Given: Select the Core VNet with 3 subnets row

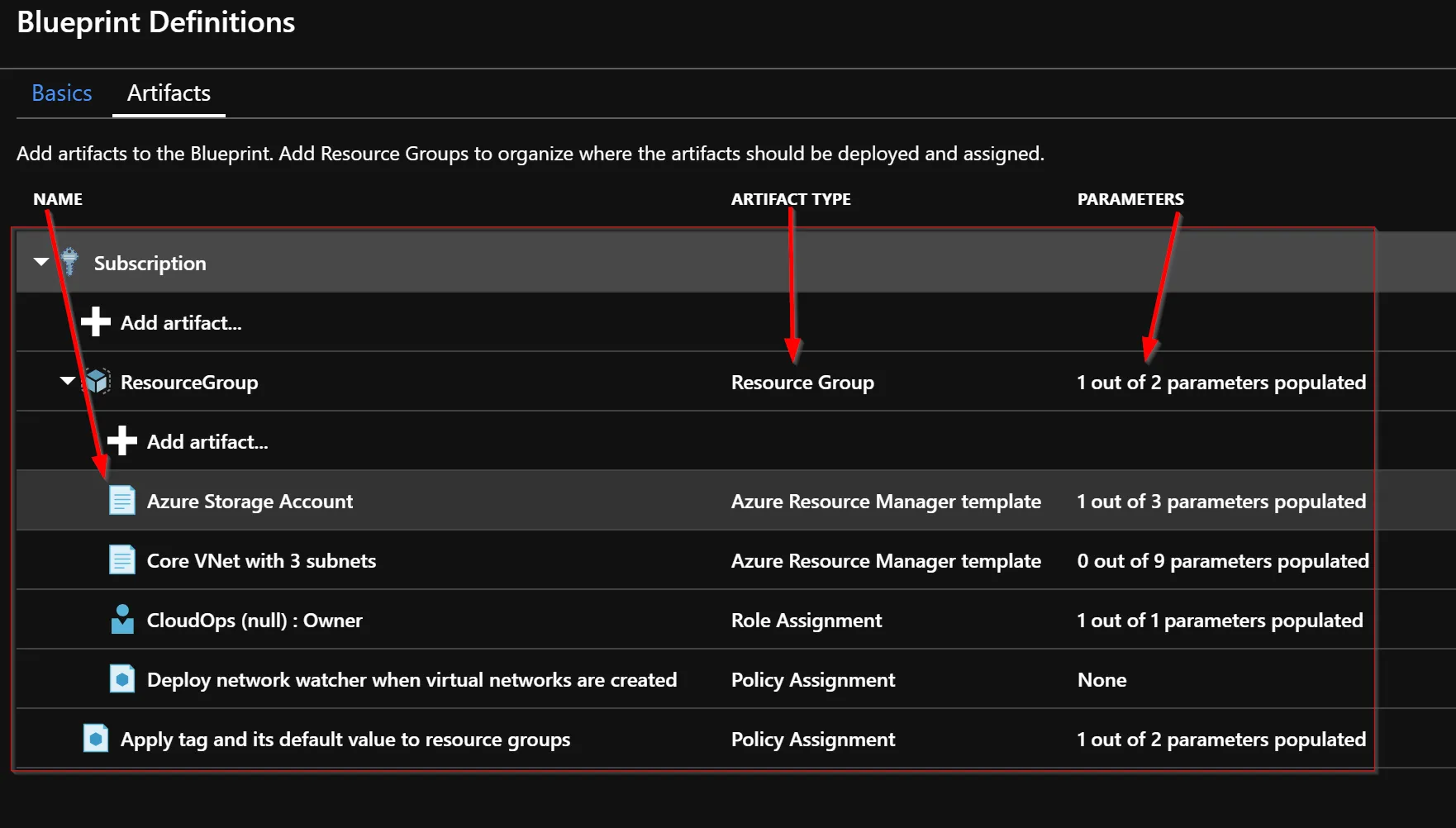Looking at the screenshot, I should [x=735, y=560].
